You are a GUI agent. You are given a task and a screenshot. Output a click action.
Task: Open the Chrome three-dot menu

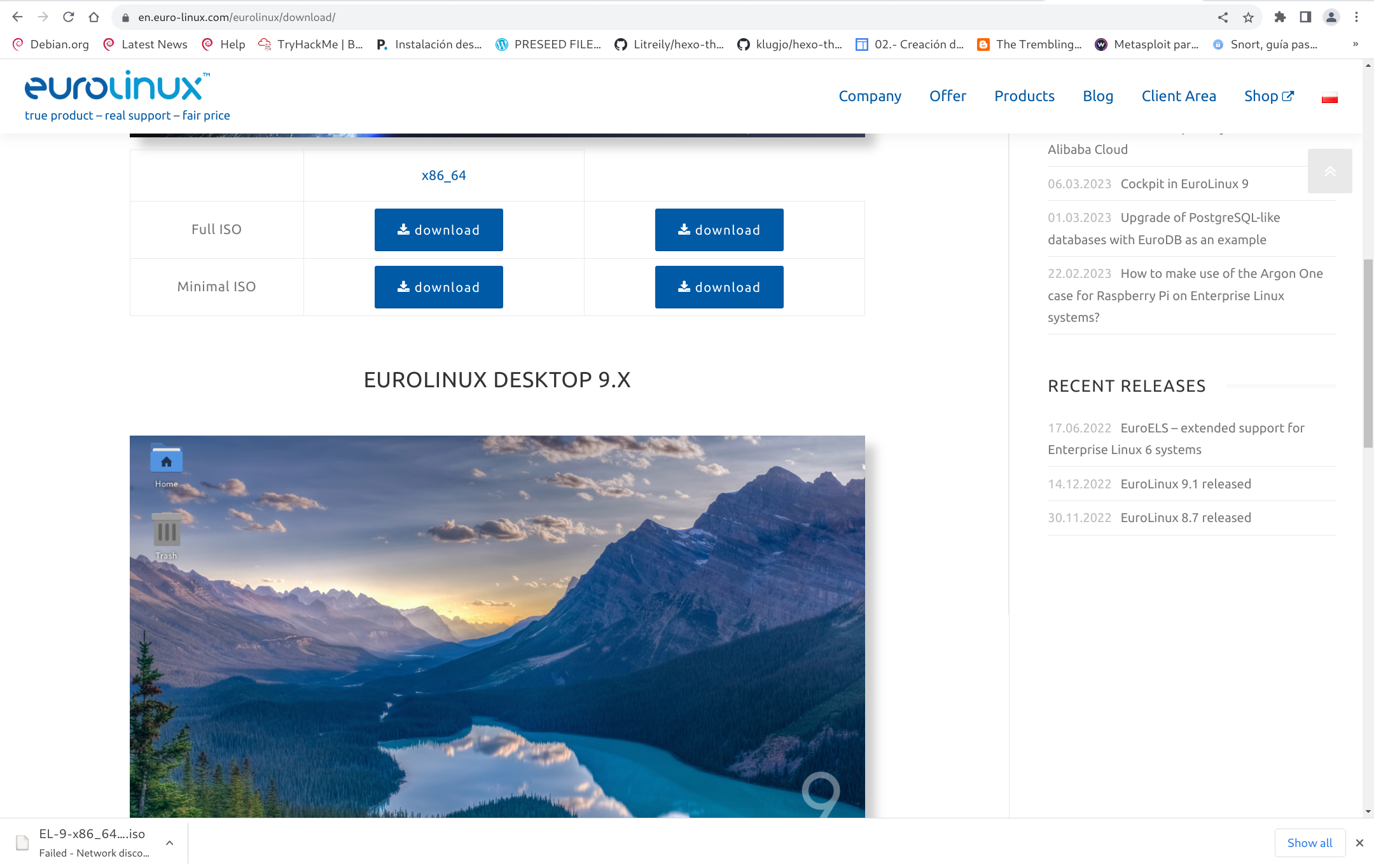(x=1356, y=17)
